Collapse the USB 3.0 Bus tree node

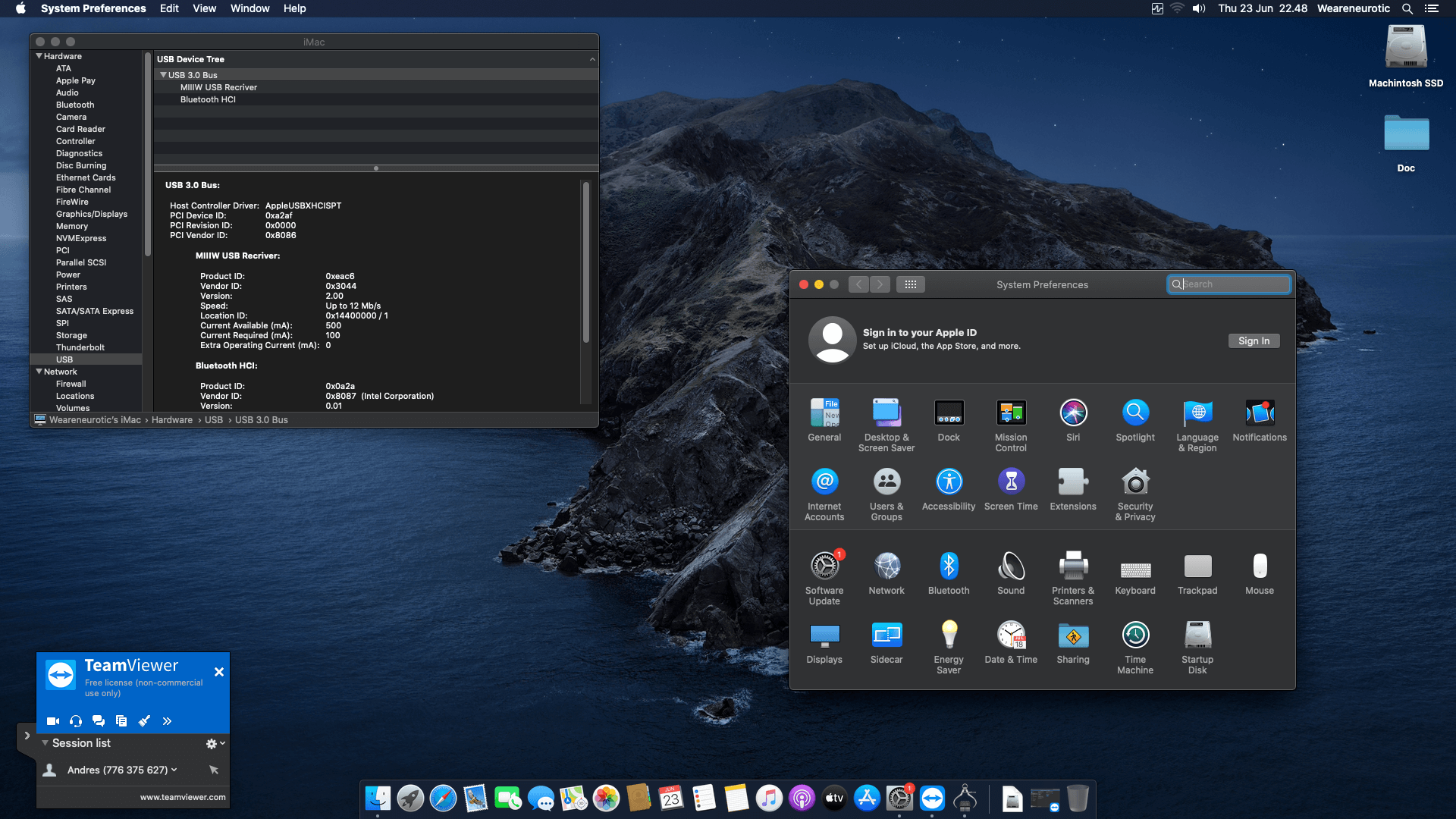tap(163, 75)
